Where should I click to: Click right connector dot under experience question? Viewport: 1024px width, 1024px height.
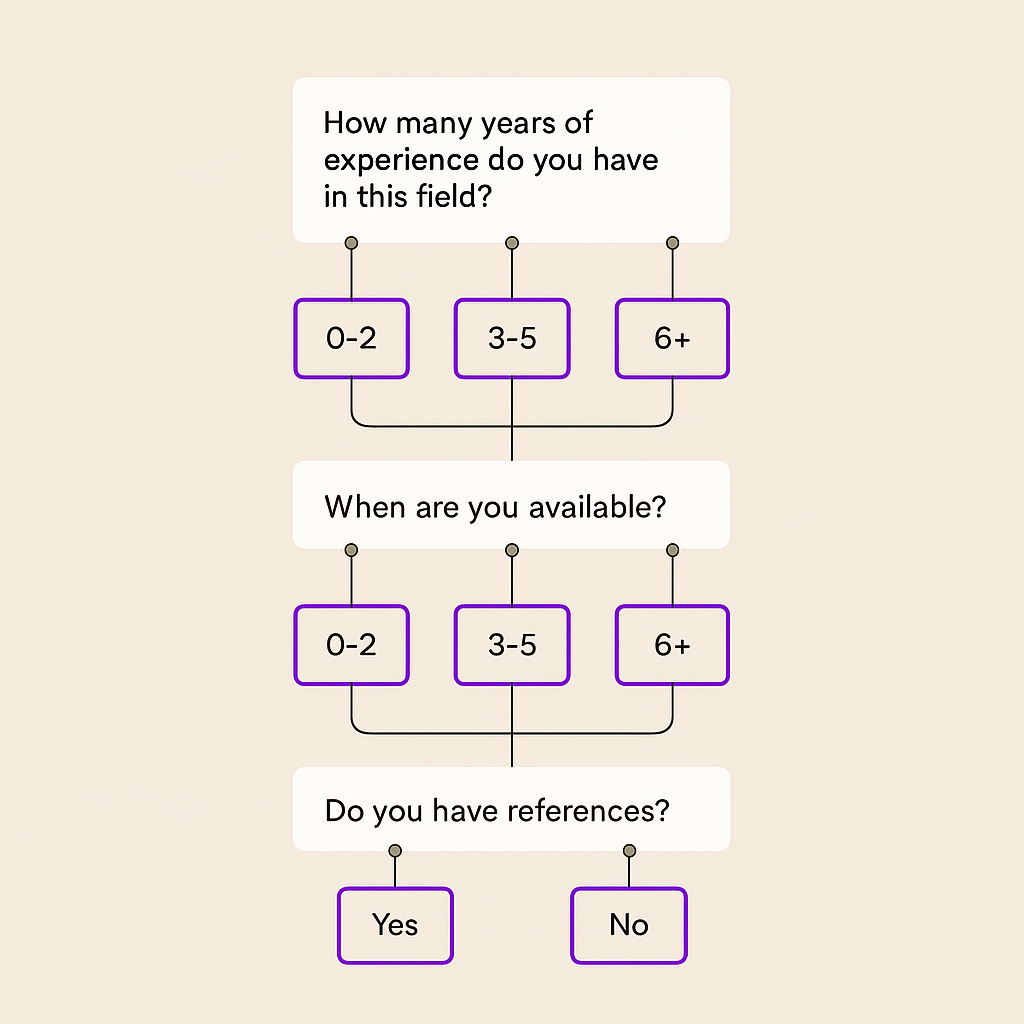pyautogui.click(x=673, y=243)
